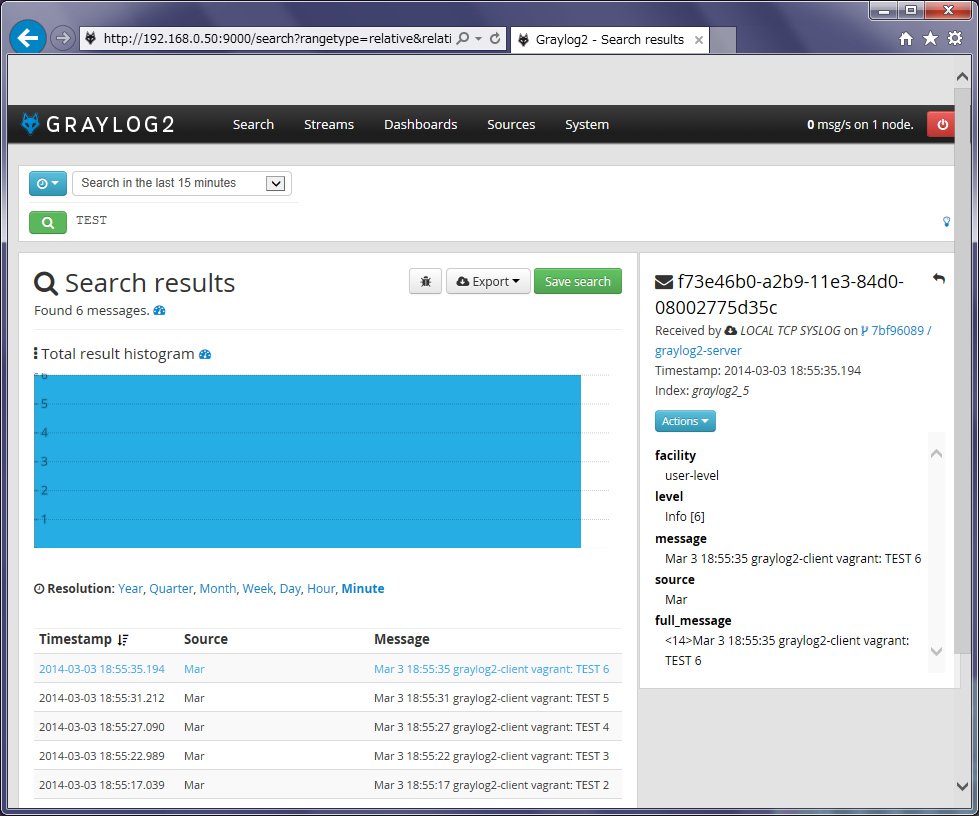Select the TEST 3 message row
The image size is (979, 816).
coord(328,756)
